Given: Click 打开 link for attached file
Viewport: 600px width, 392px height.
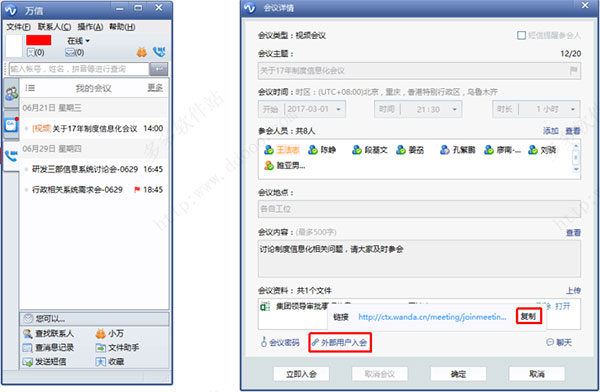Looking at the screenshot, I should 563,306.
